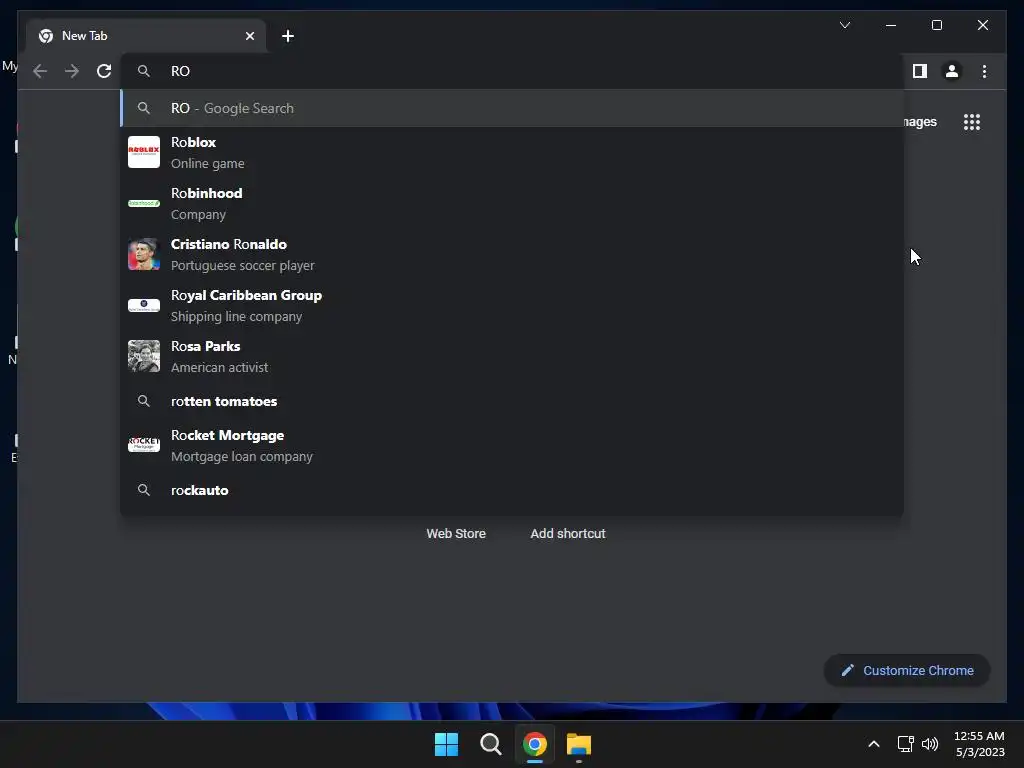This screenshot has height=768, width=1024.
Task: Click the browser back arrow
Action: (40, 71)
